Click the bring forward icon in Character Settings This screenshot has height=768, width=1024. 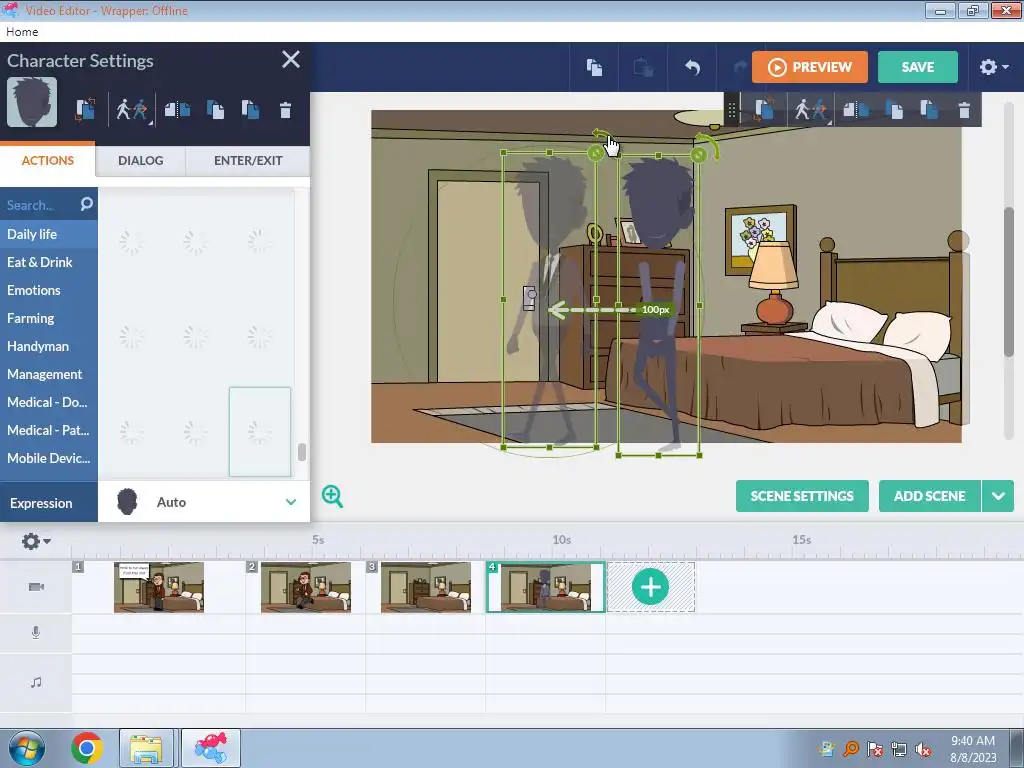coord(215,110)
